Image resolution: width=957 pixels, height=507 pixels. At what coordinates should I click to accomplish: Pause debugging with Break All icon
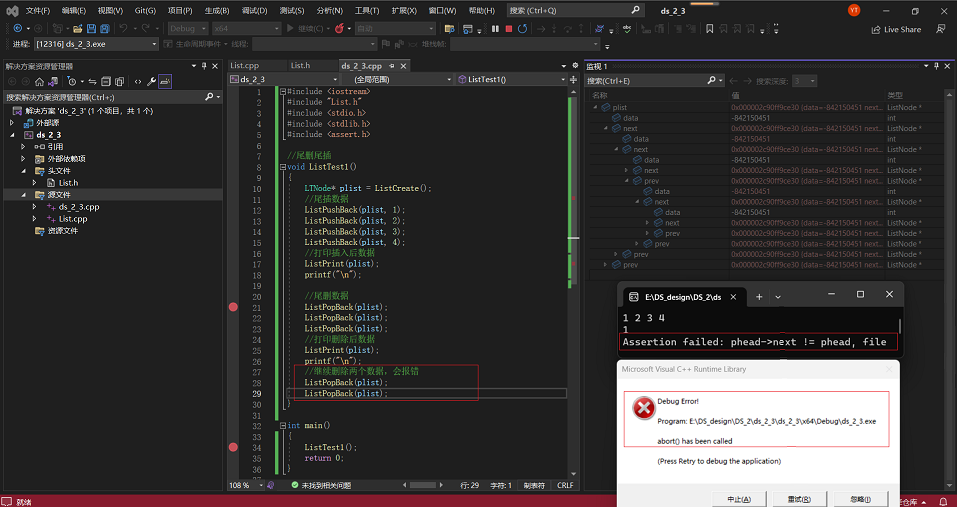[x=496, y=29]
